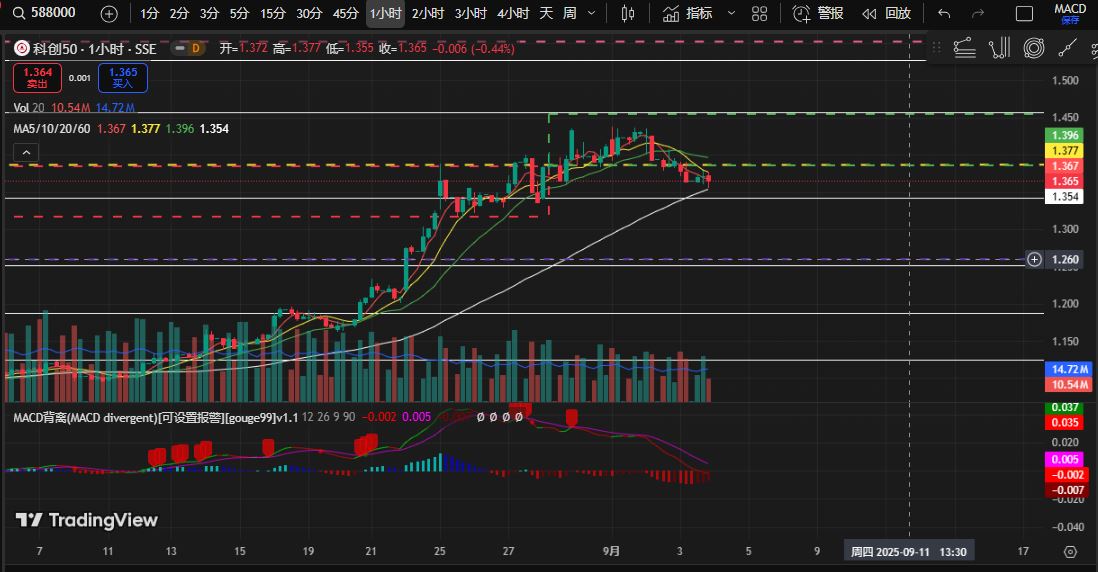Click the plus marker at price 1.260
1098x572 pixels.
[1034, 259]
